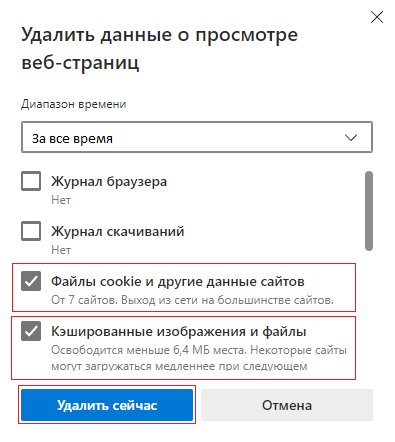
Task: Enable the 'Журнал браузера' checkbox
Action: coord(31,181)
